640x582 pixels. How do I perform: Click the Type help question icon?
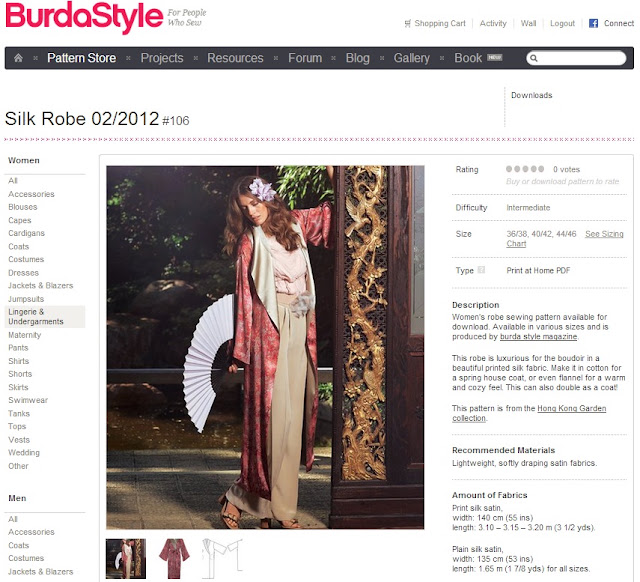point(481,270)
